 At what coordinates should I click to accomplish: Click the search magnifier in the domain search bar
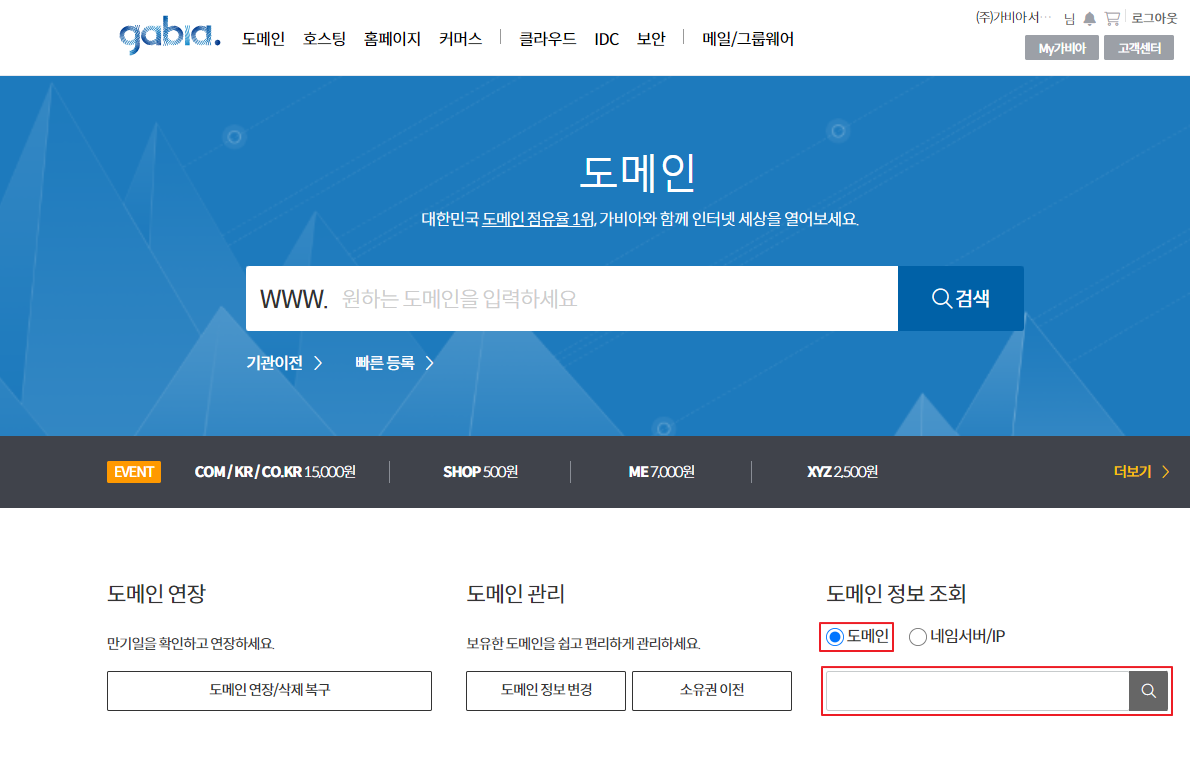coord(959,298)
